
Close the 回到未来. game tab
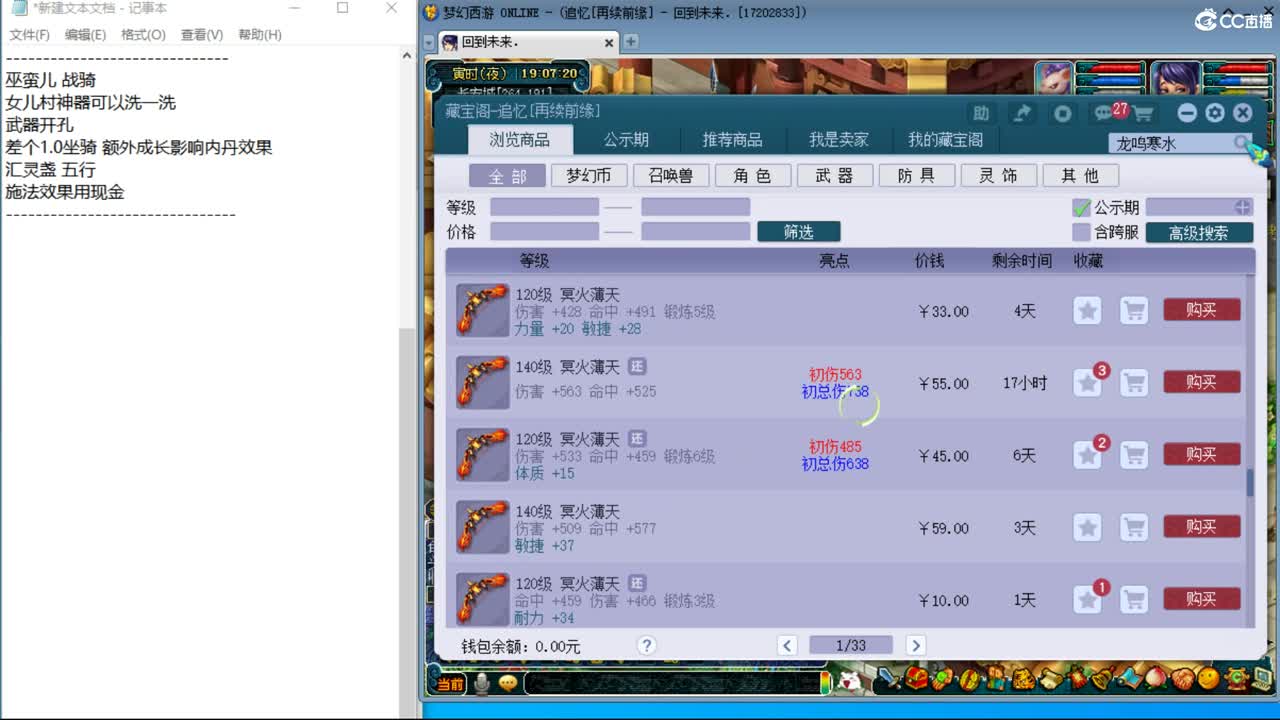[x=609, y=43]
